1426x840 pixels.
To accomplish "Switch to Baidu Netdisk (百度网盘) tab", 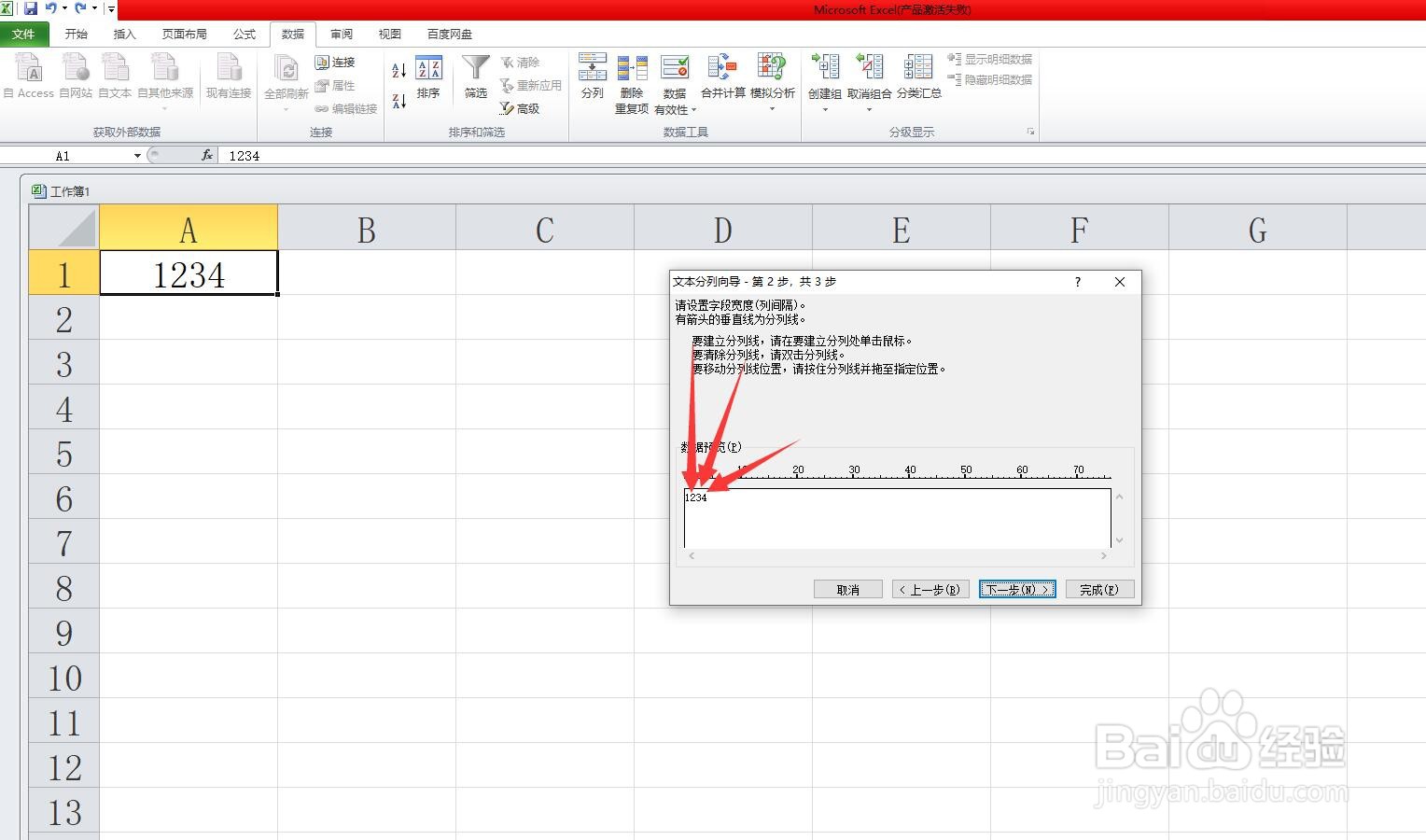I will pyautogui.click(x=450, y=34).
